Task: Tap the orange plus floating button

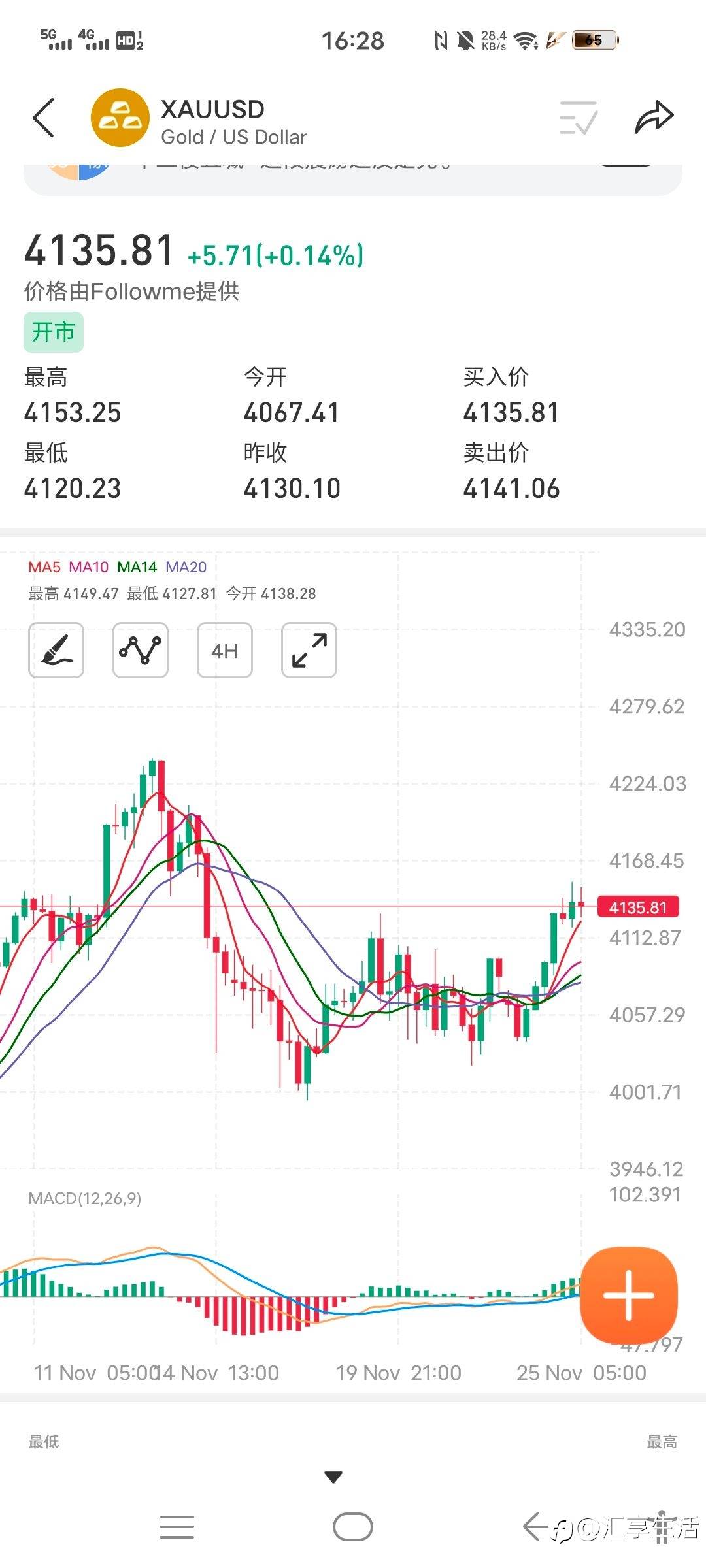Action: tap(629, 1295)
